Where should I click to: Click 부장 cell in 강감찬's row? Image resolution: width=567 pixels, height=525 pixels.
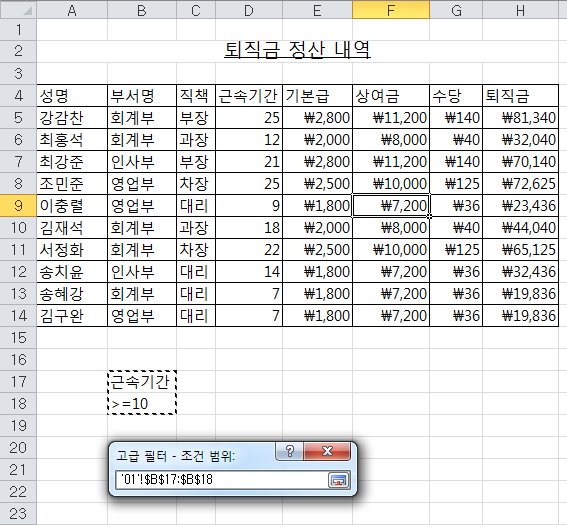196,118
